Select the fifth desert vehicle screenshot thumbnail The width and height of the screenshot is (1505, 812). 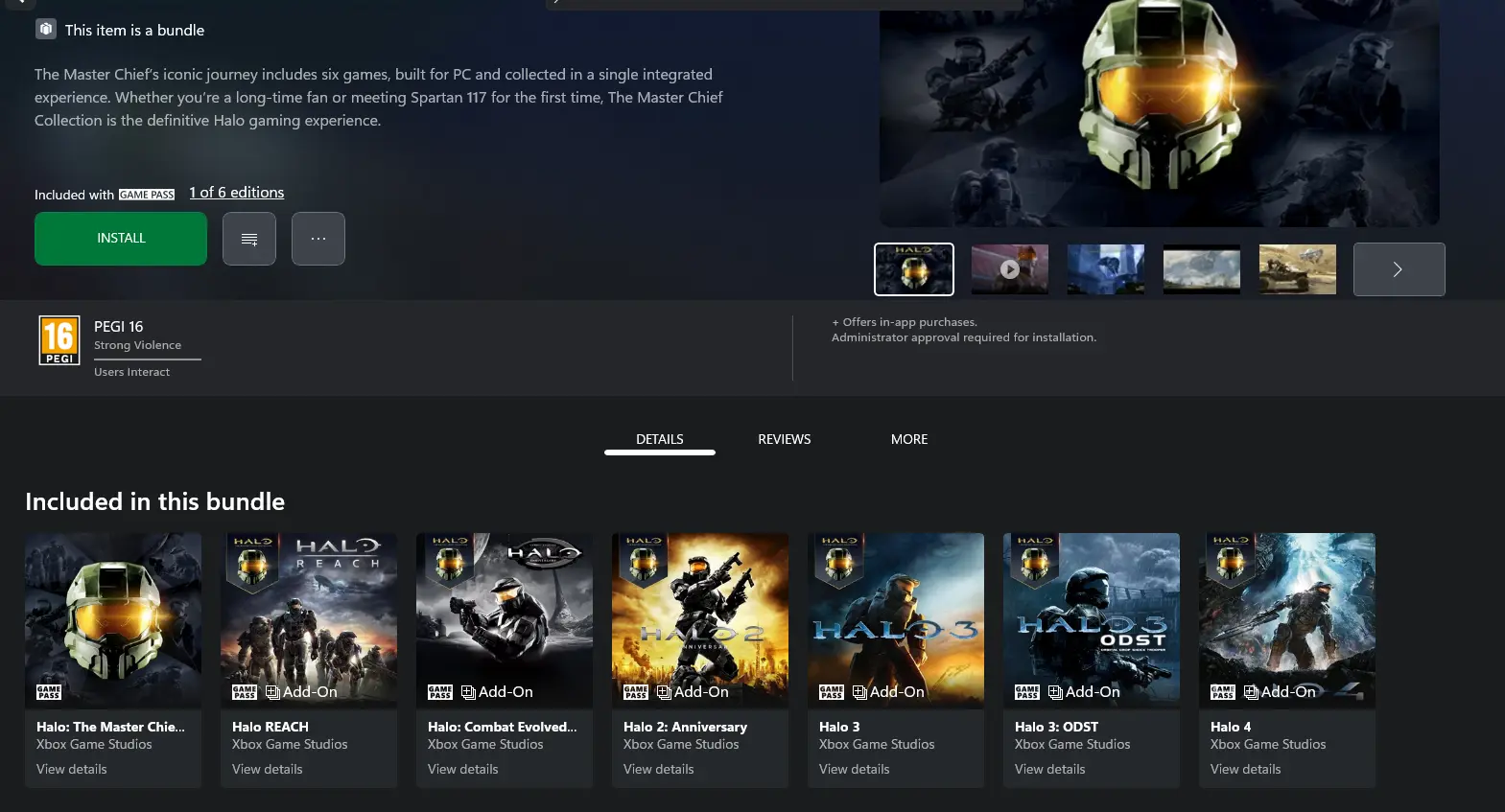pos(1298,269)
